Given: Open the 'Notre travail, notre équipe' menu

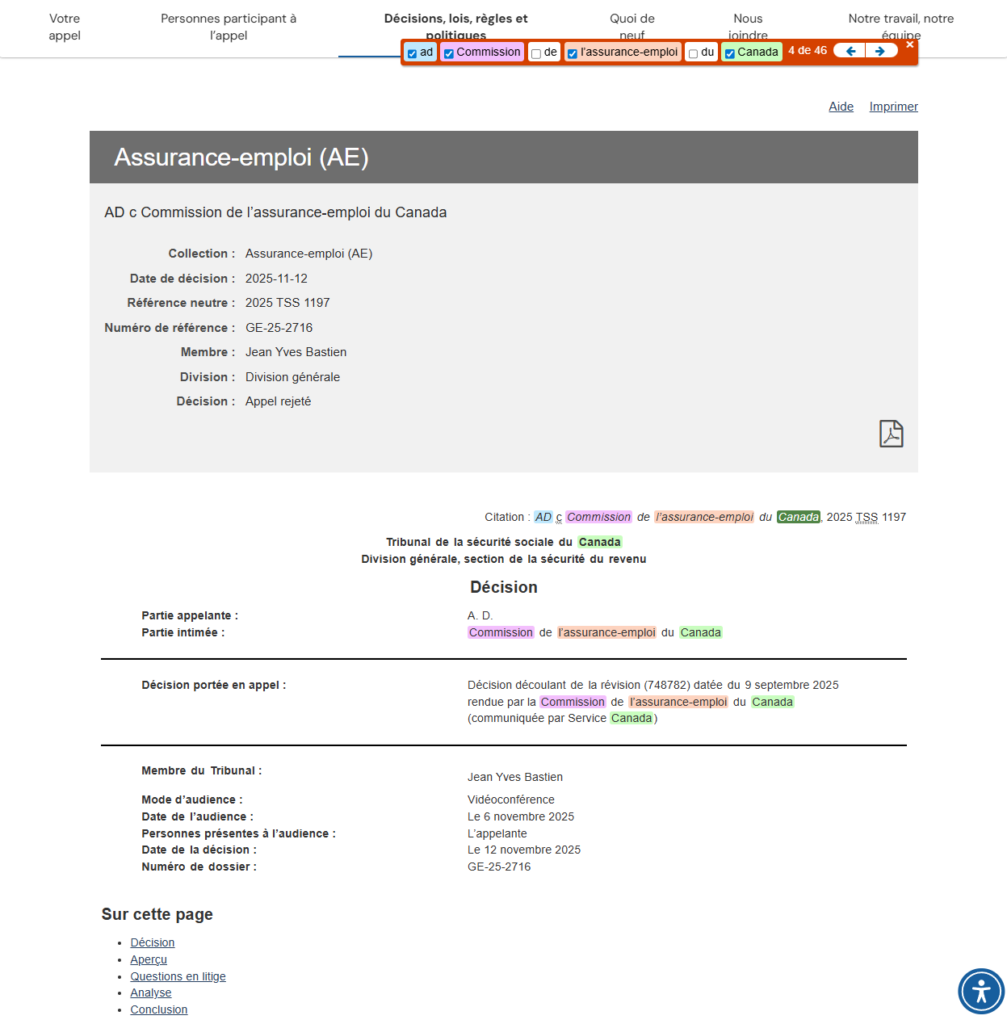Looking at the screenshot, I should coord(900,27).
